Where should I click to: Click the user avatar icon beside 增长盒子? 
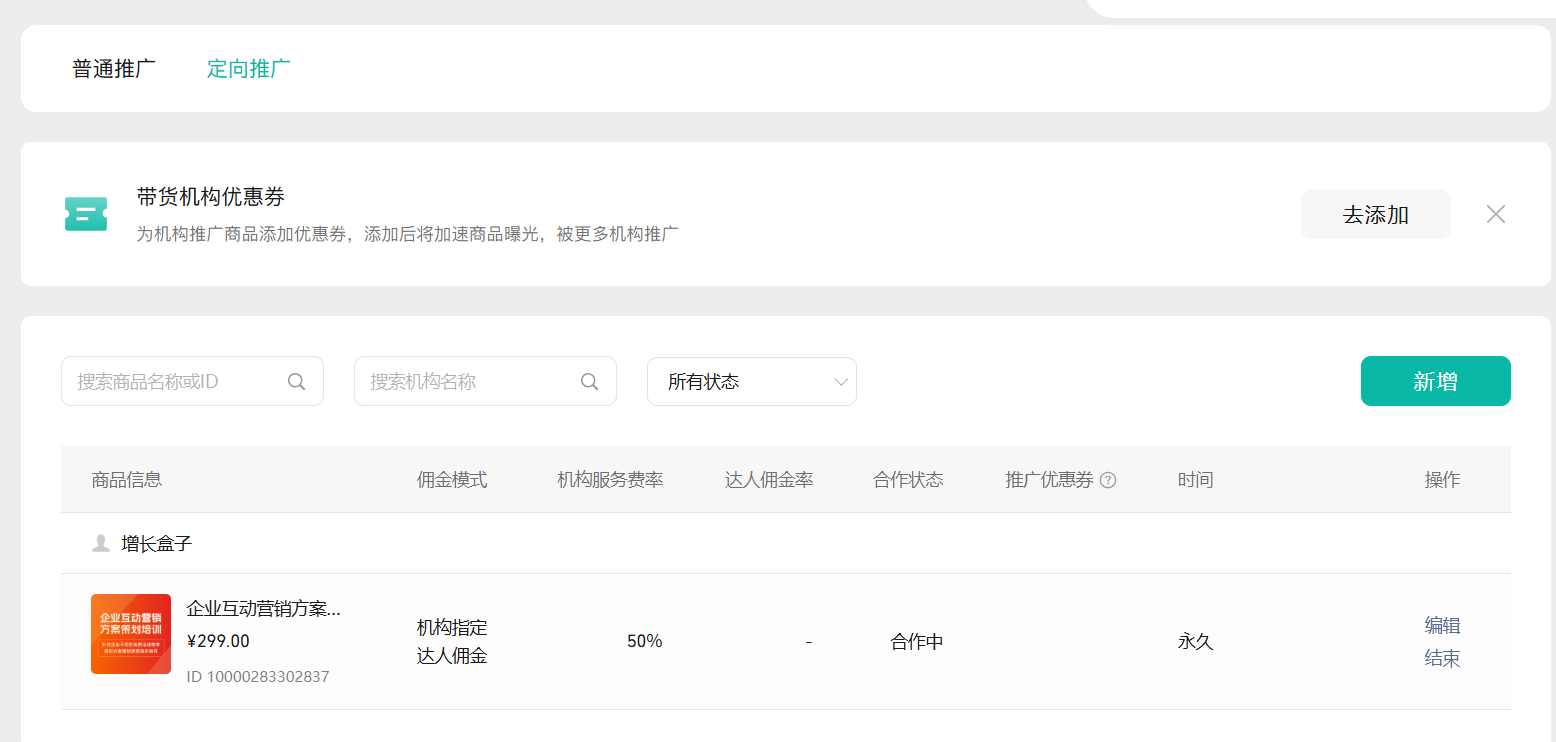[x=101, y=543]
